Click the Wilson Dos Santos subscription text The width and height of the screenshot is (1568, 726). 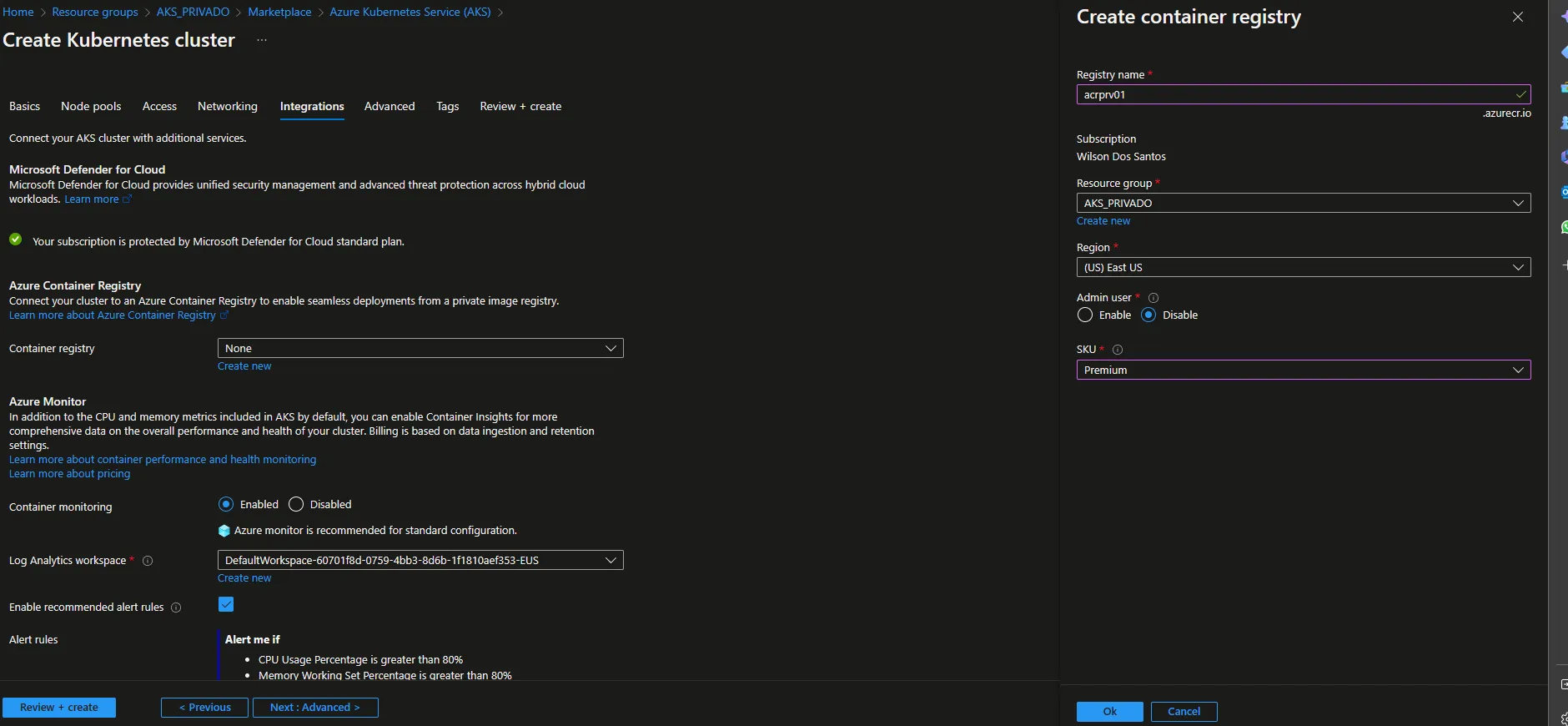[1121, 157]
